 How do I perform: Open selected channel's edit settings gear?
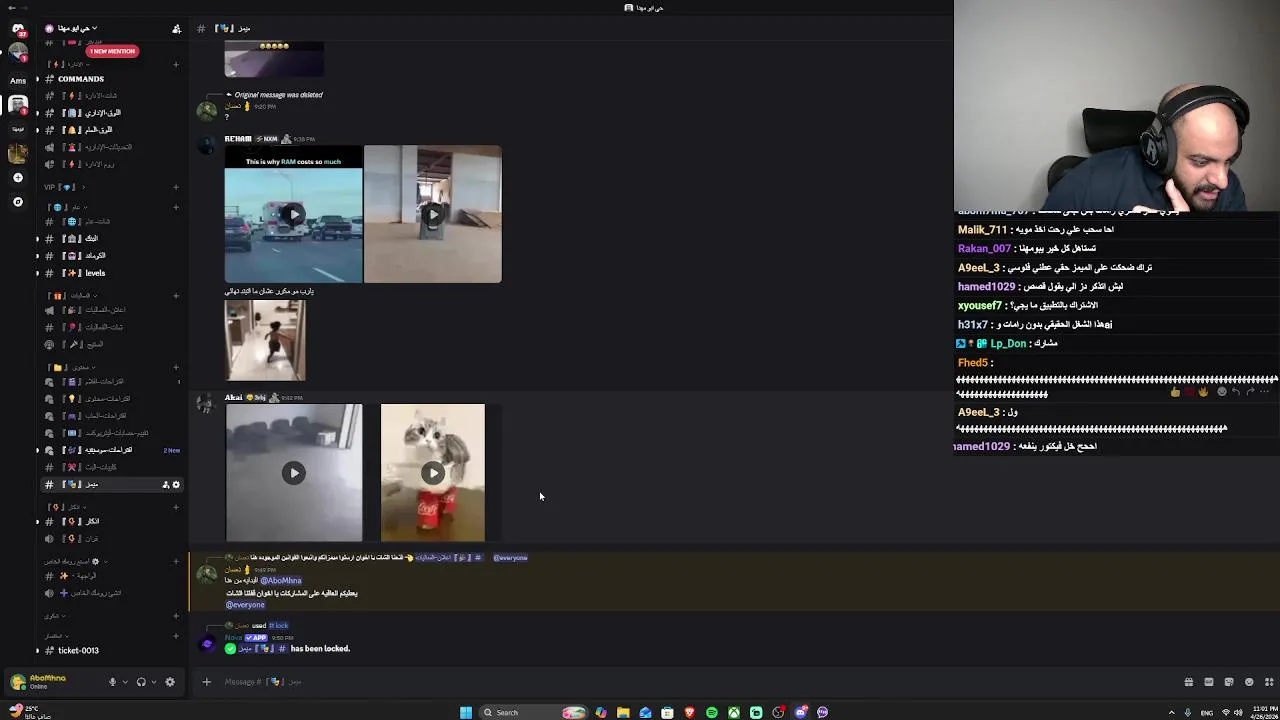[176, 485]
